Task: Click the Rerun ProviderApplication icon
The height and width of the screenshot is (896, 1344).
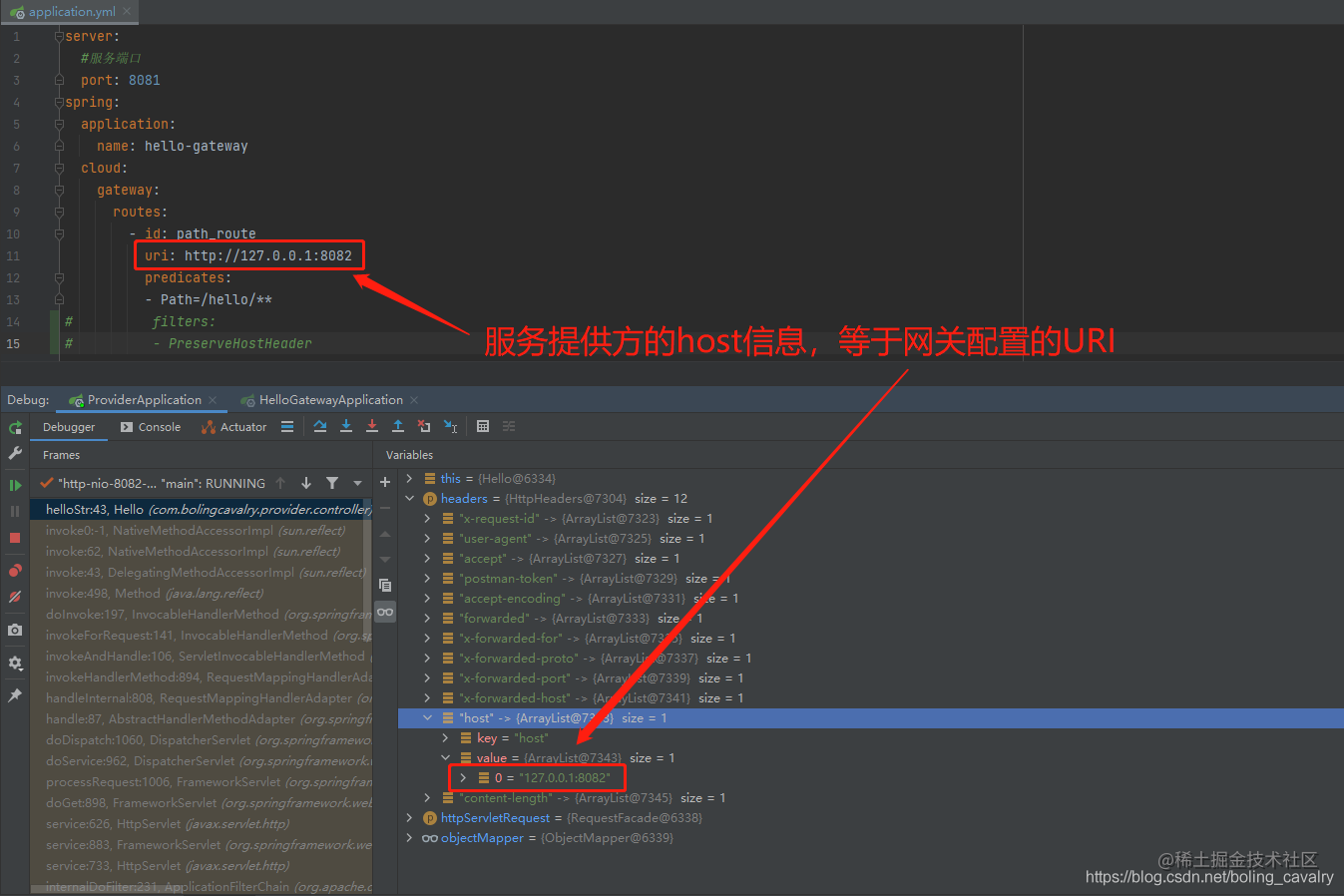Action: coord(15,428)
